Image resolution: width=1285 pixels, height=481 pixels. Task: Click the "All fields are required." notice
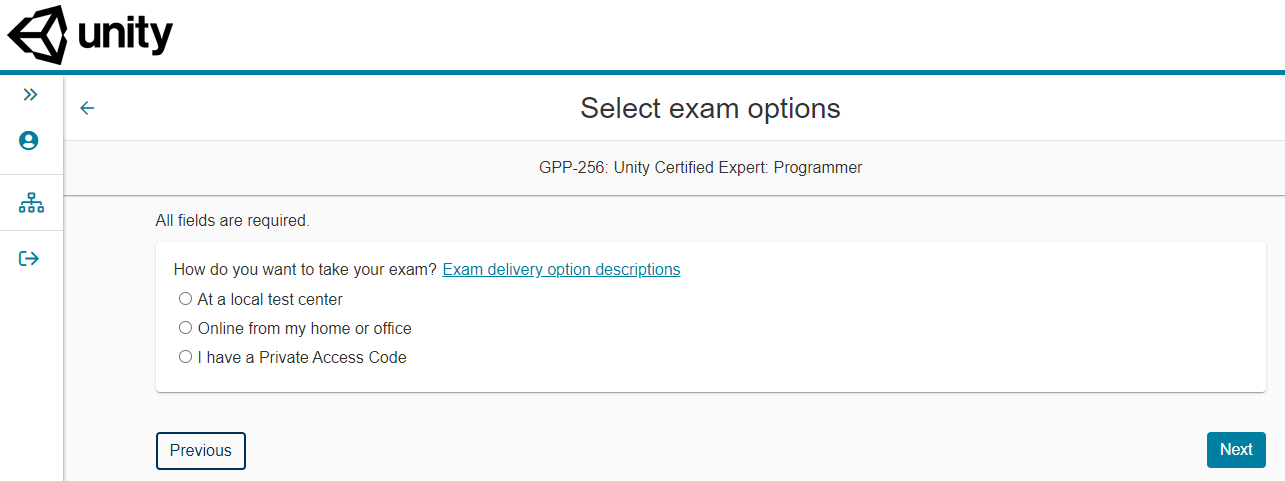point(233,221)
